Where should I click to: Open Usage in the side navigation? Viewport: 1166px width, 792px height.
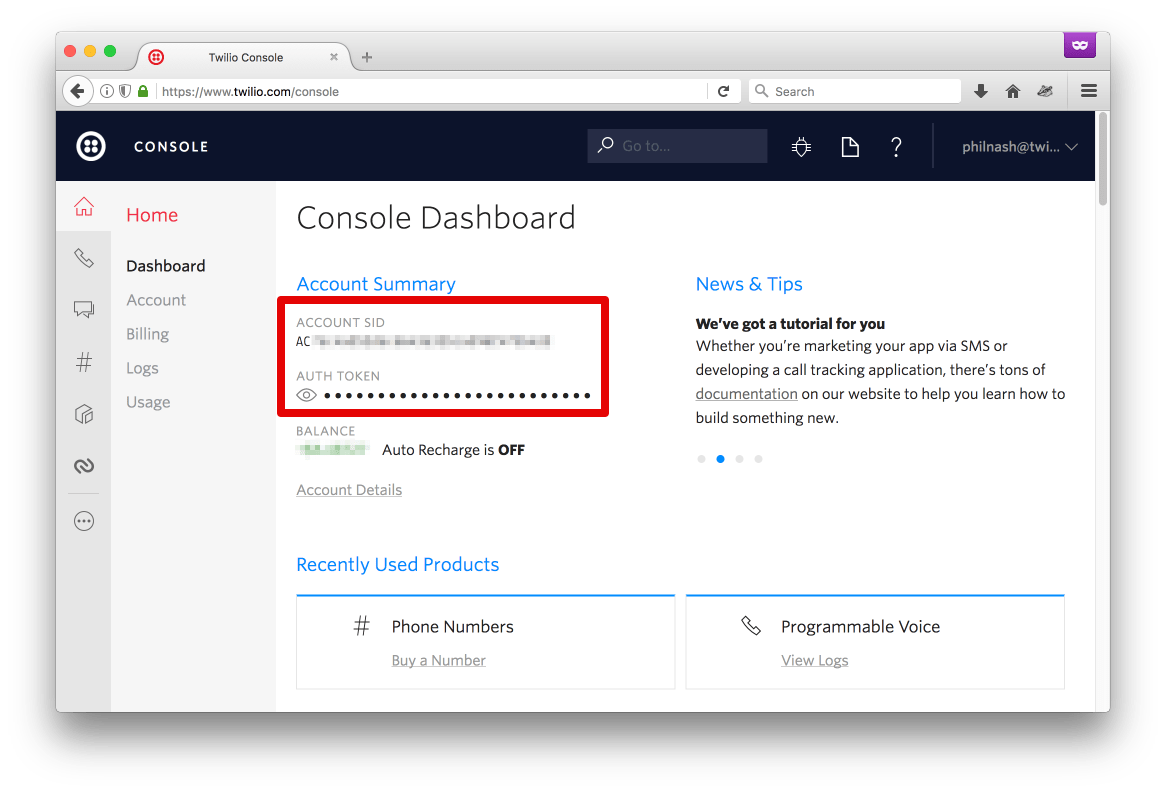click(148, 402)
